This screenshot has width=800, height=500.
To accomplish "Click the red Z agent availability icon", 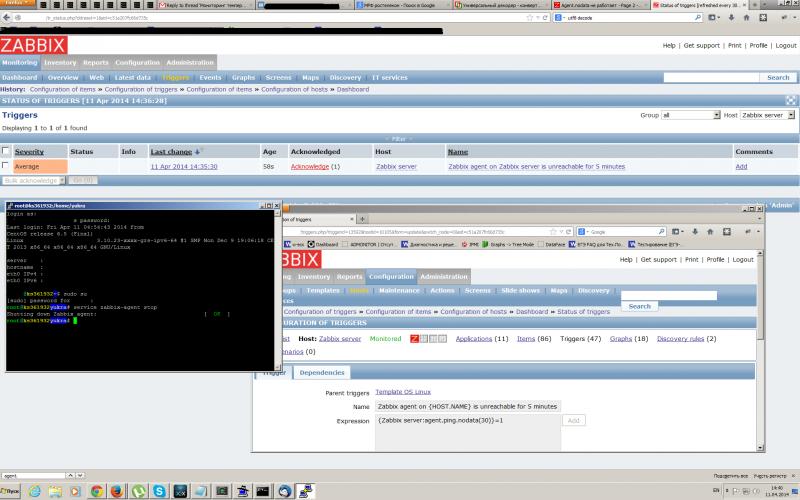I will 415,338.
